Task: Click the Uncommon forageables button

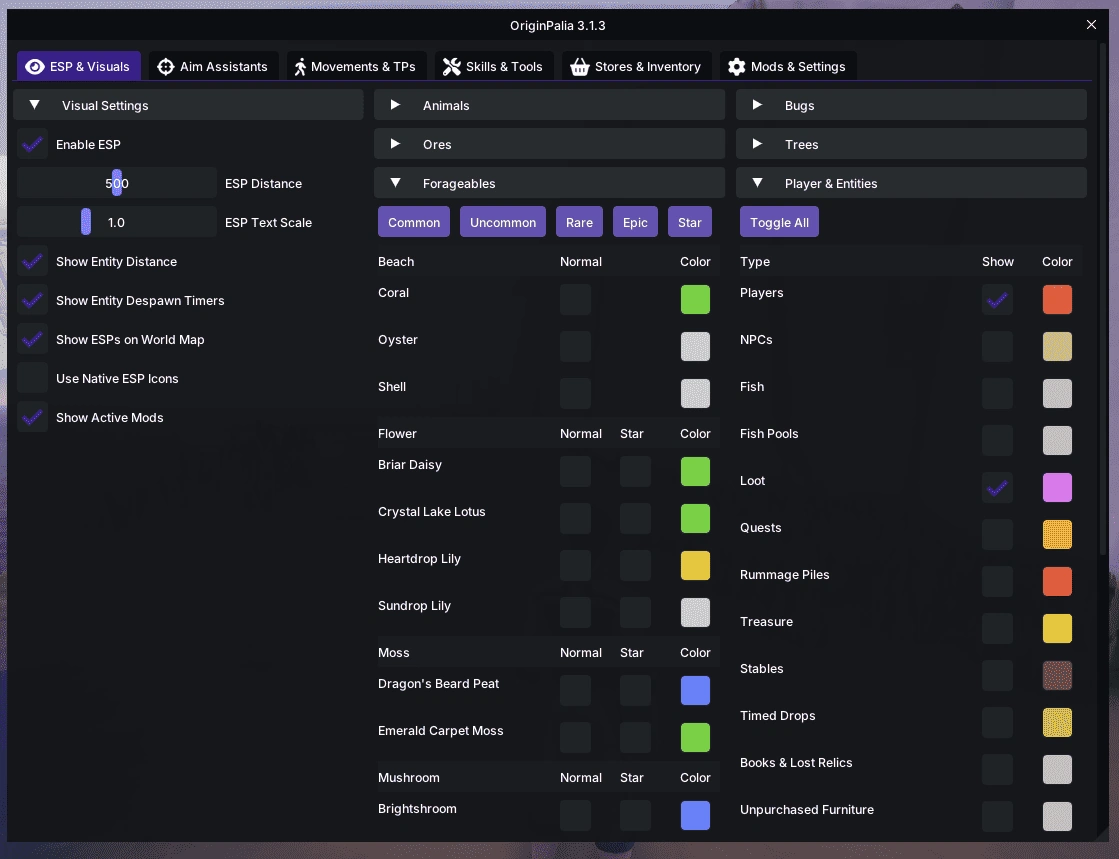Action: (x=502, y=222)
